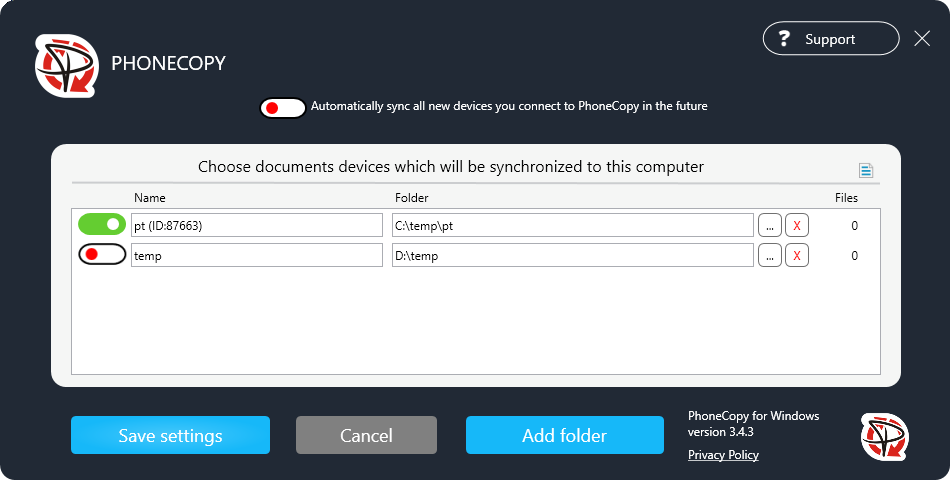Click the Files column header
The image size is (950, 480).
tap(846, 198)
